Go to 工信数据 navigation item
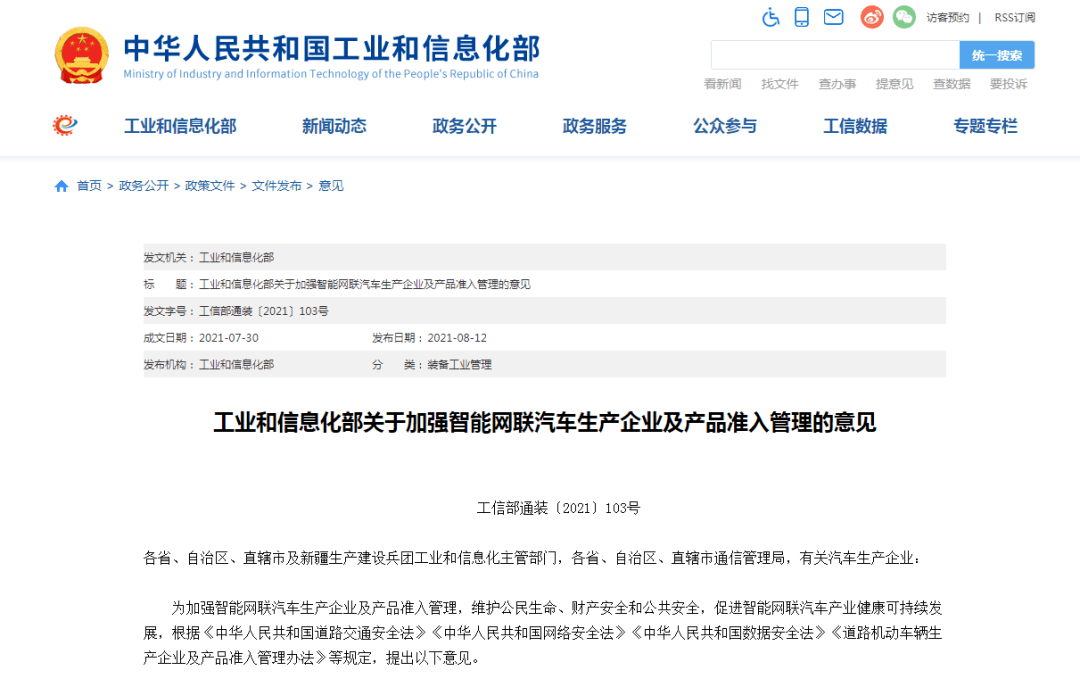1080x687 pixels. click(x=855, y=126)
